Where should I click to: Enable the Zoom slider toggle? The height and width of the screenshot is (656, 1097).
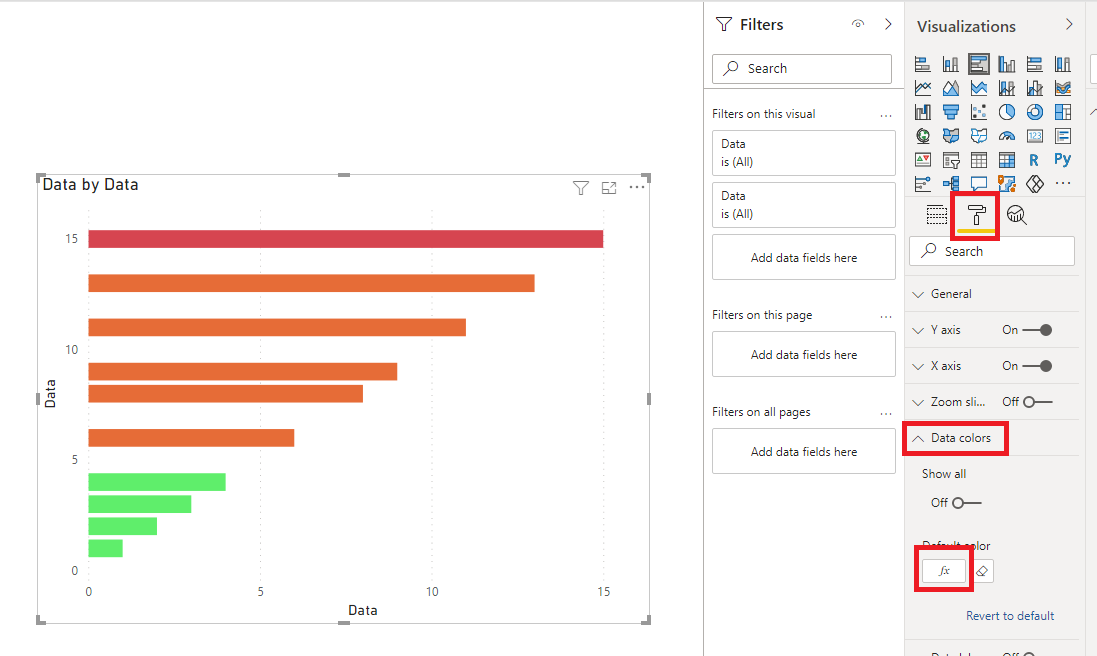pyautogui.click(x=1038, y=402)
